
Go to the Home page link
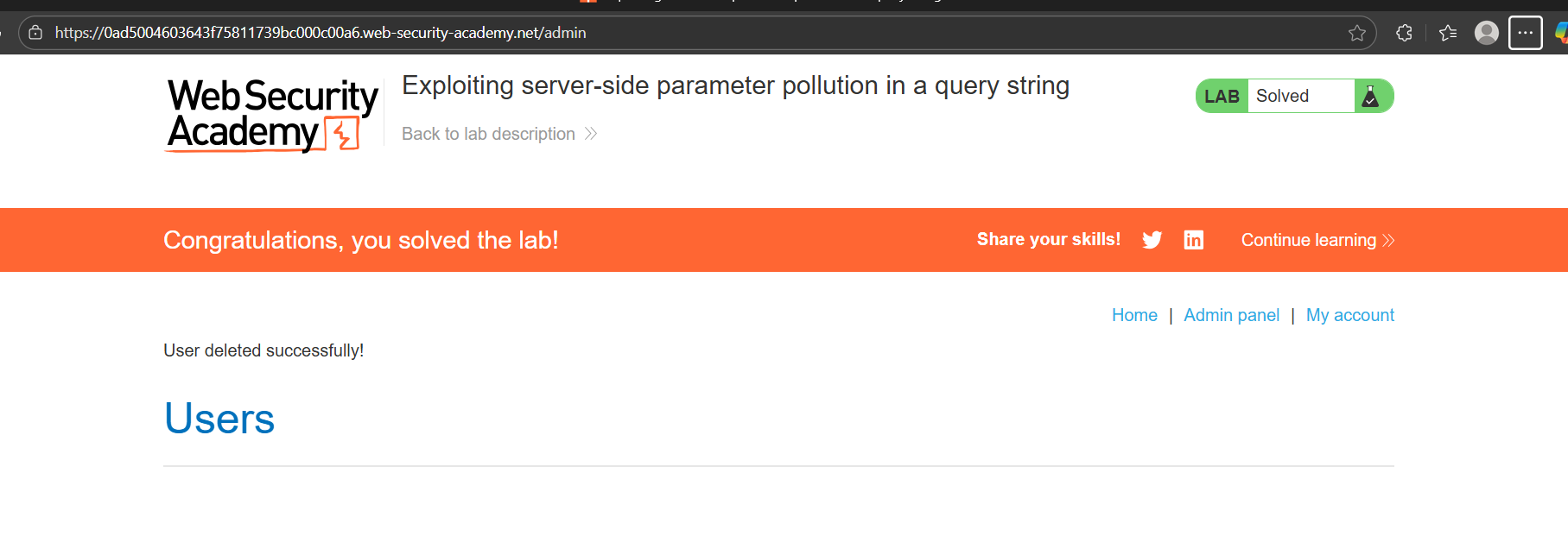[1133, 315]
